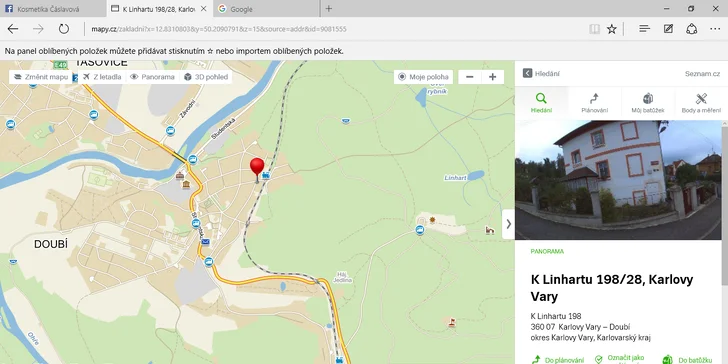Add page to favorites with star icon
The height and width of the screenshot is (364, 728).
[x=612, y=29]
